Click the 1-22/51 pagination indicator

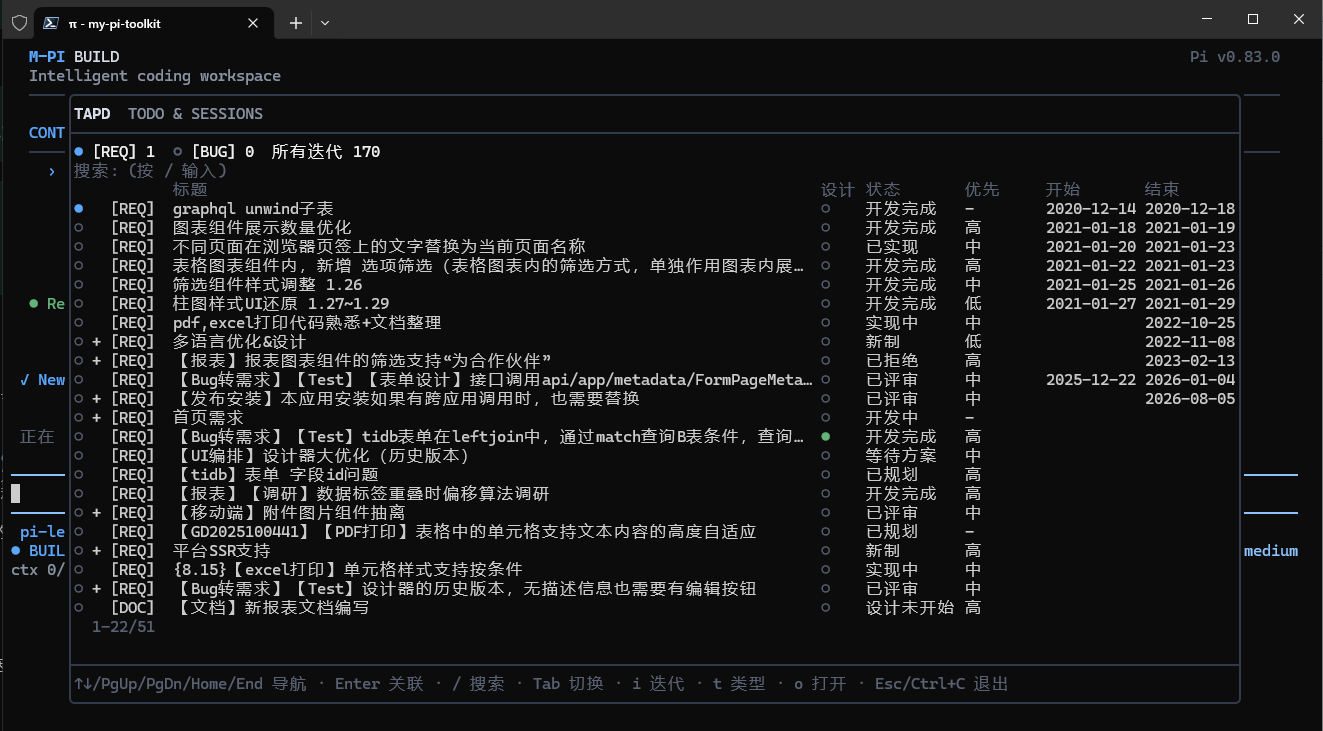point(123,627)
